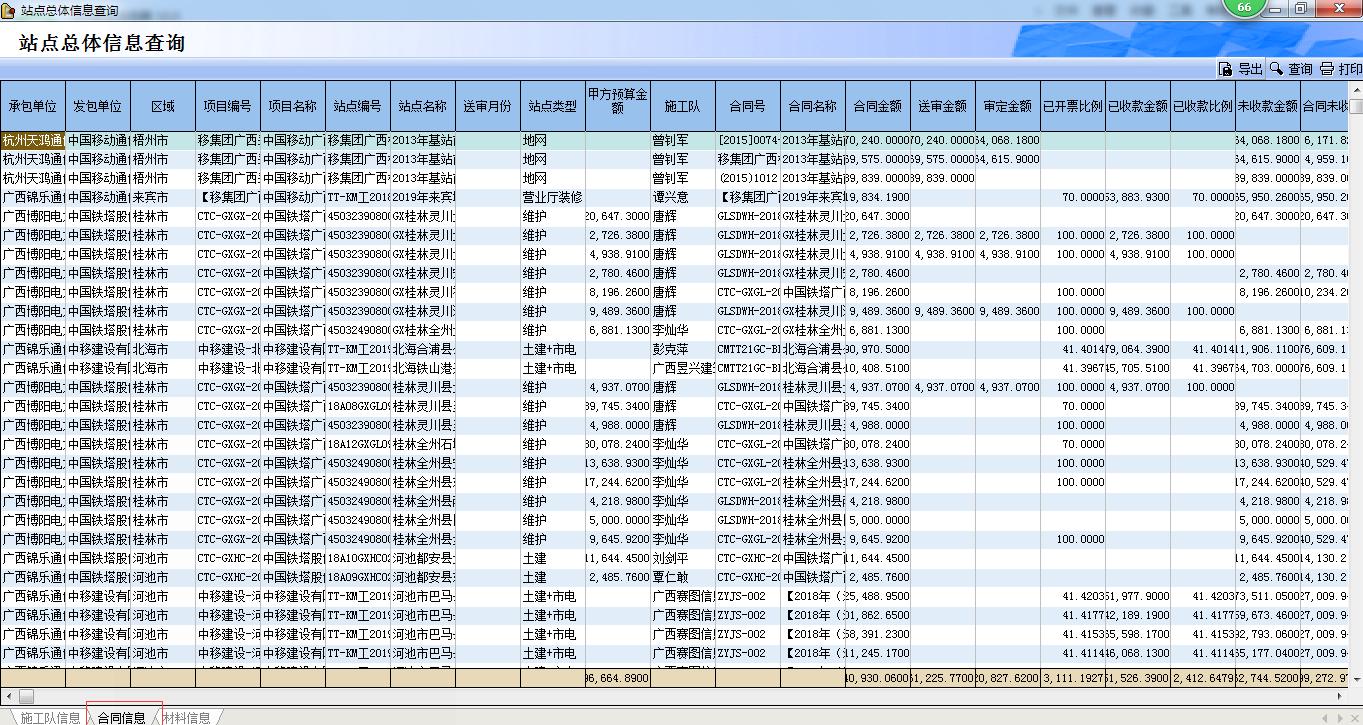Select the 合同信息 tab
Screen dimensions: 1363x725
(122, 717)
